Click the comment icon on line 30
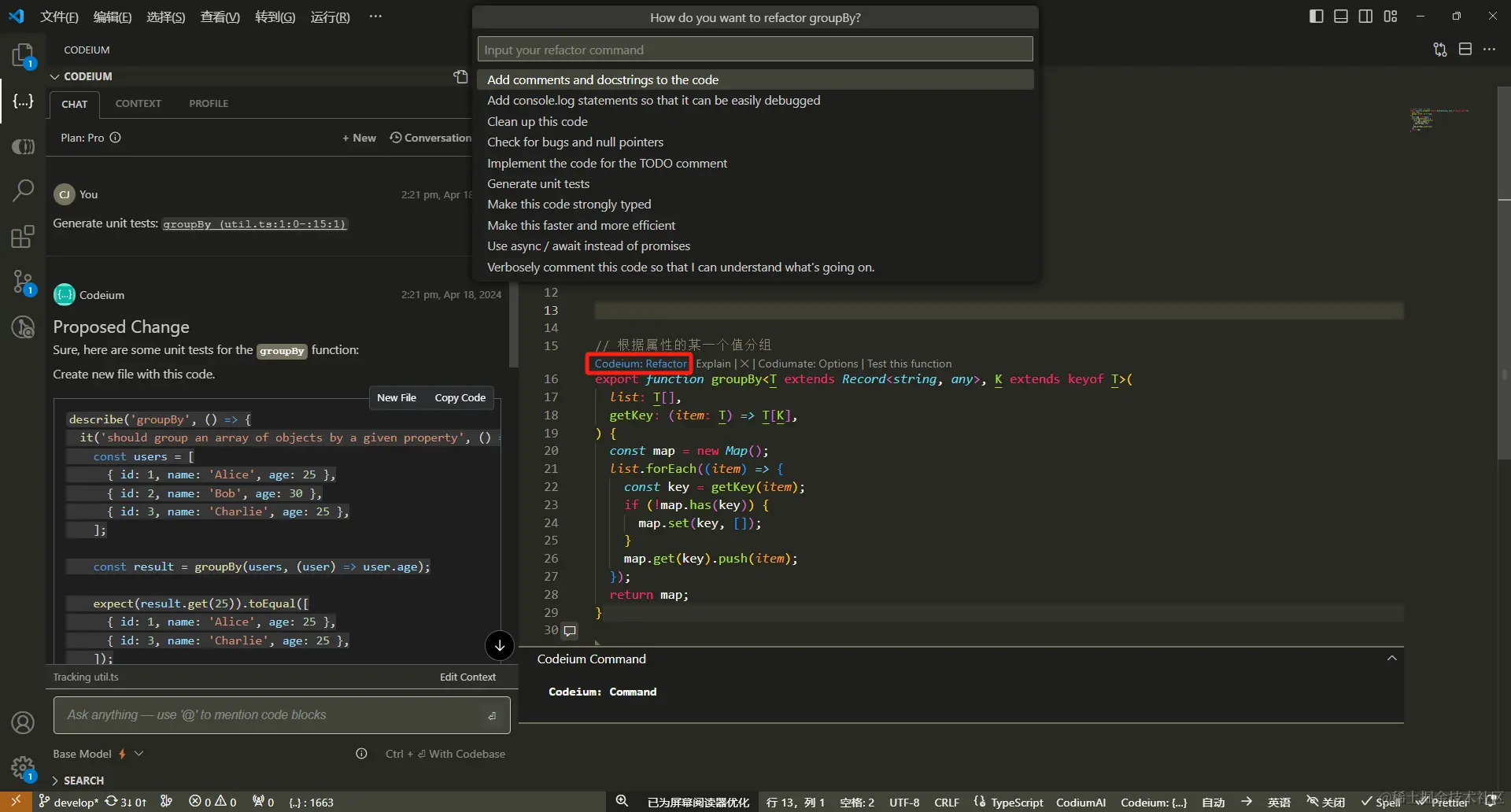The height and width of the screenshot is (812, 1511). tap(571, 630)
